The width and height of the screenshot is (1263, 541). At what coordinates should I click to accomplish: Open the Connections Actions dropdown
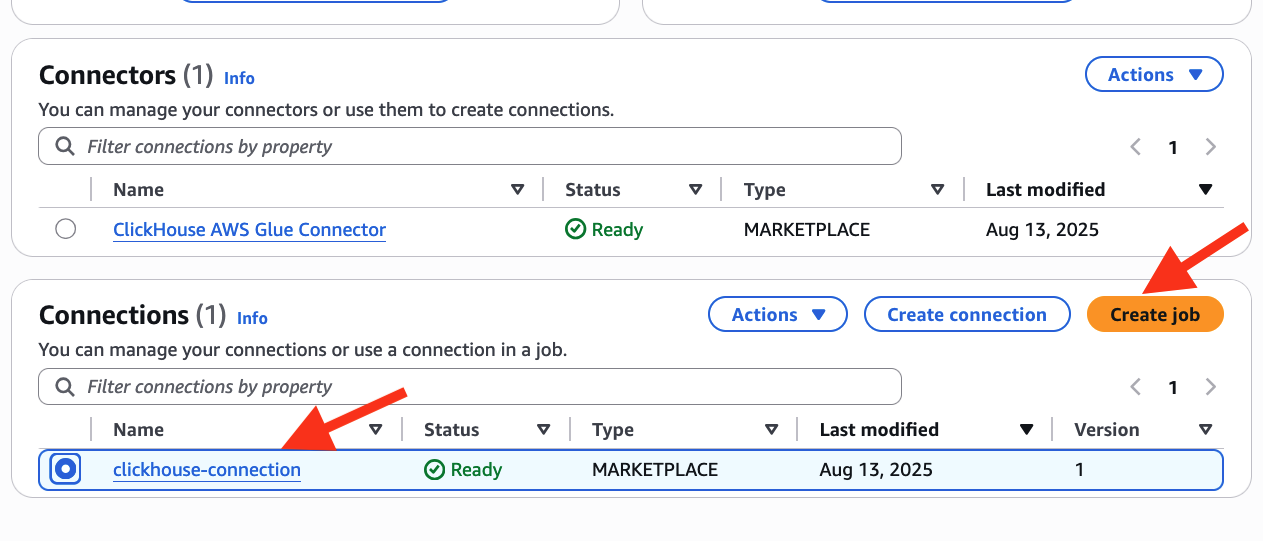coord(777,315)
